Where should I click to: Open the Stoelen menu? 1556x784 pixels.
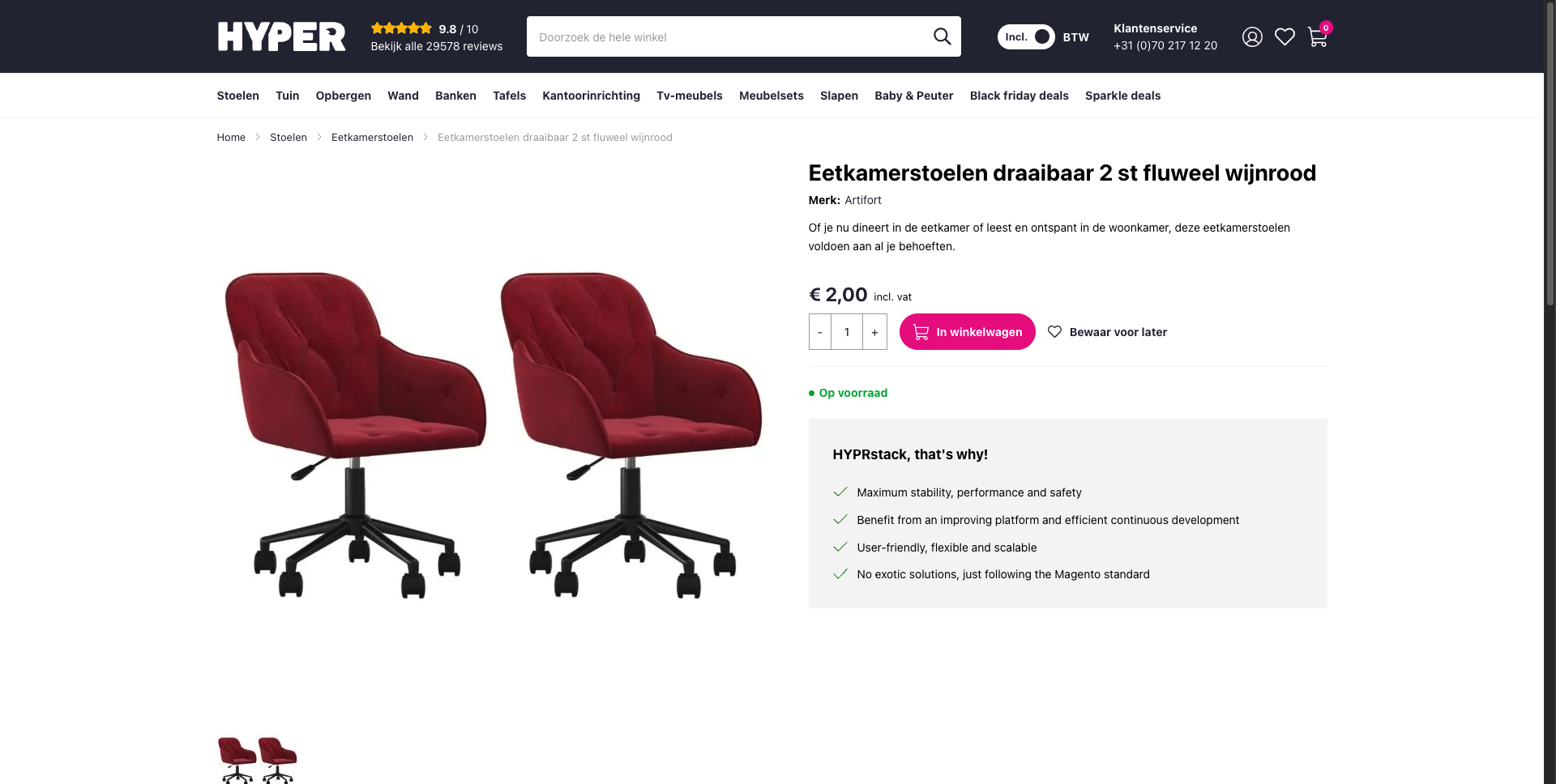click(237, 96)
